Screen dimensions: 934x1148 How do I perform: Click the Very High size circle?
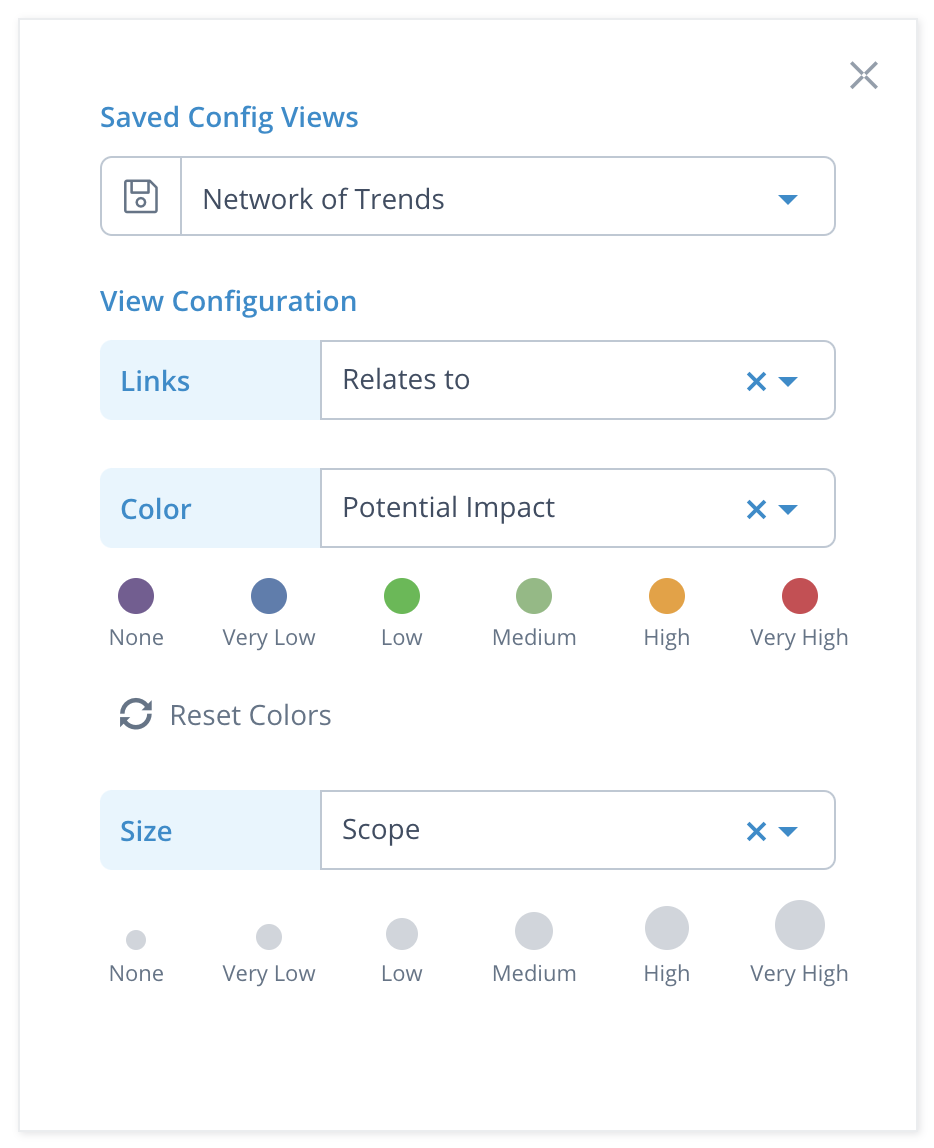800,925
